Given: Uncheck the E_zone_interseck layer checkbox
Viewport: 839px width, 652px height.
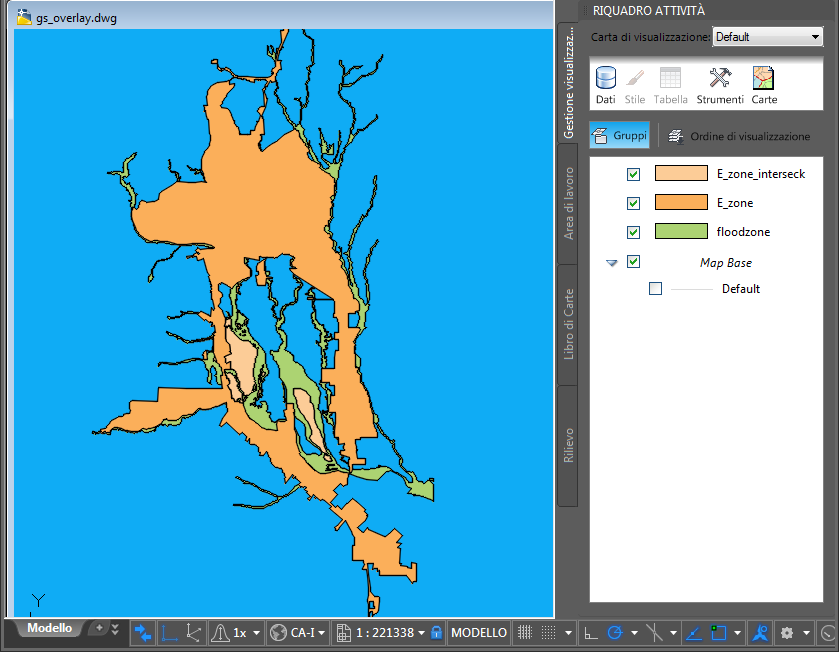Looking at the screenshot, I should 633,174.
